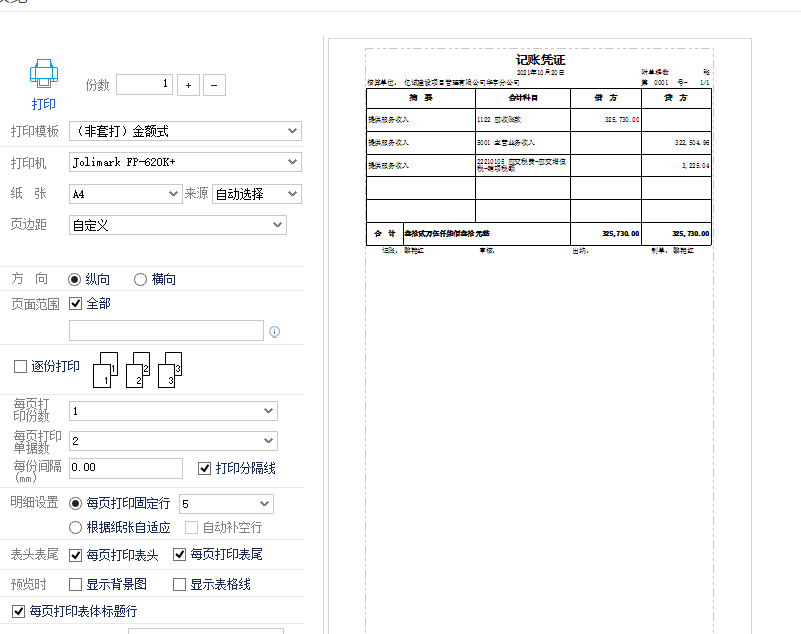Screen dimensions: 801x634
Task: Open the 每页打印份数 dropdown
Action: click(173, 411)
